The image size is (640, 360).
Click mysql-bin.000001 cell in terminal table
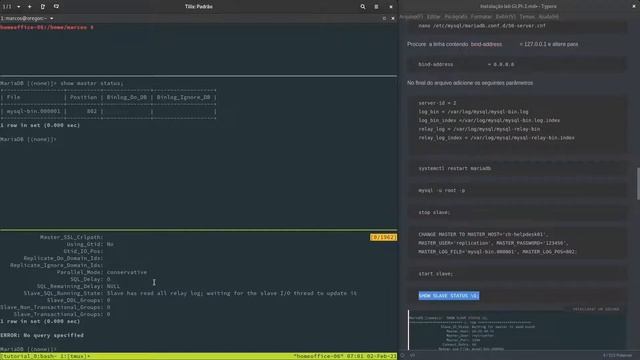click(x=33, y=111)
